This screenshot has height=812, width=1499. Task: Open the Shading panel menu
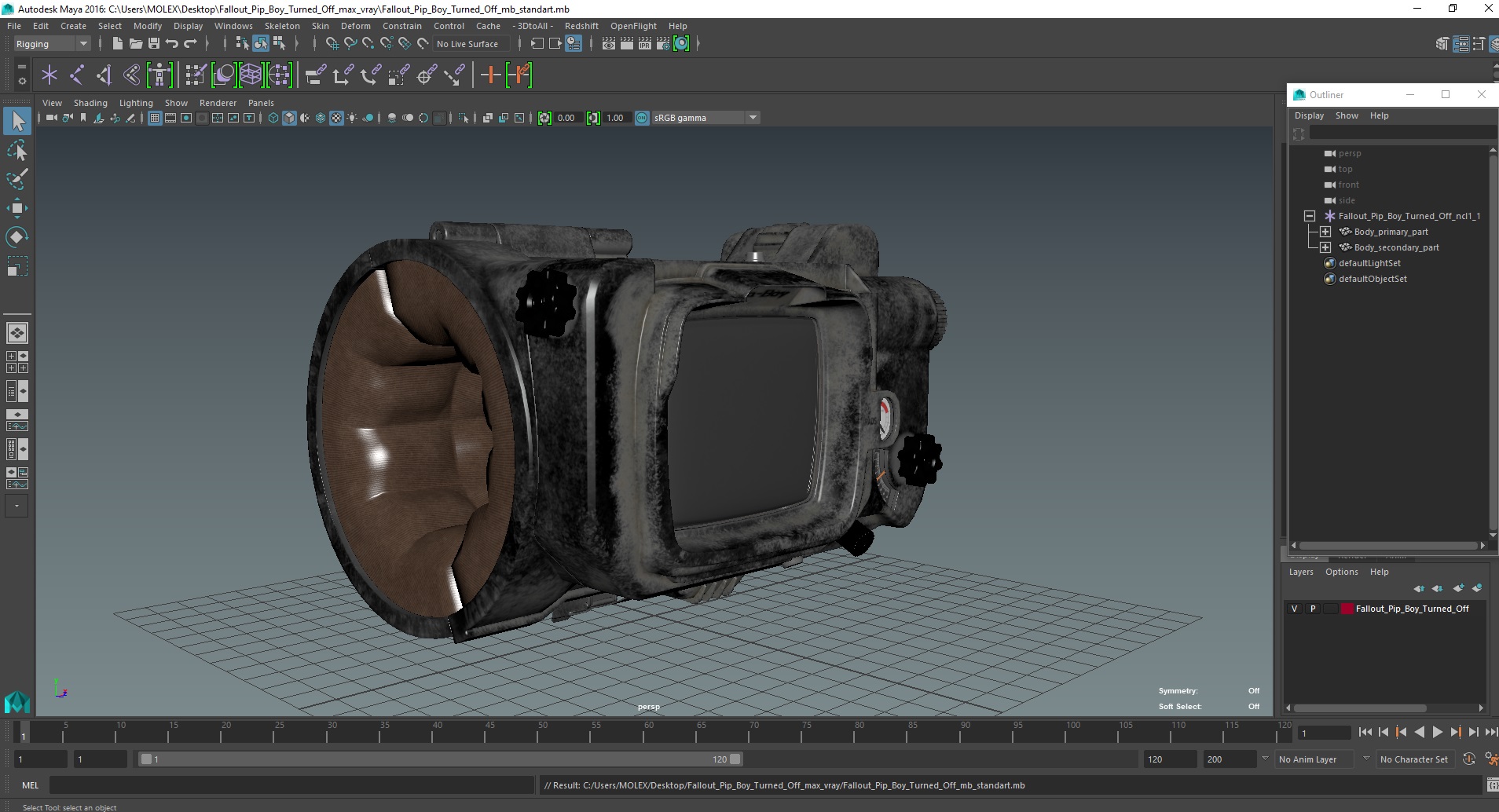pyautogui.click(x=90, y=103)
